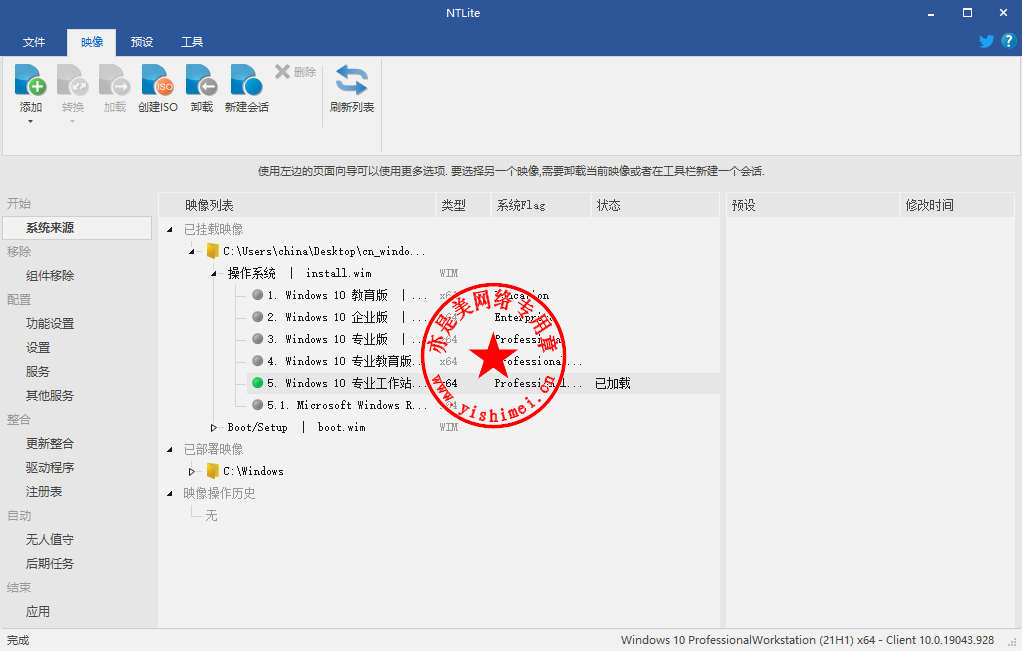
Task: Click the 添加 (Add image) toolbar icon
Action: coord(30,80)
